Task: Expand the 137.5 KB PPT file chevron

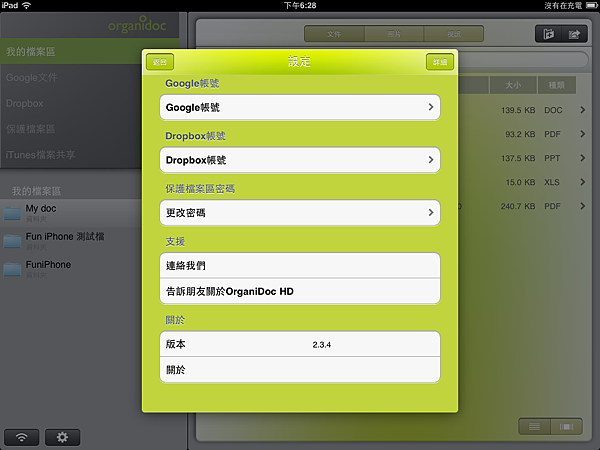Action: pyautogui.click(x=582, y=158)
